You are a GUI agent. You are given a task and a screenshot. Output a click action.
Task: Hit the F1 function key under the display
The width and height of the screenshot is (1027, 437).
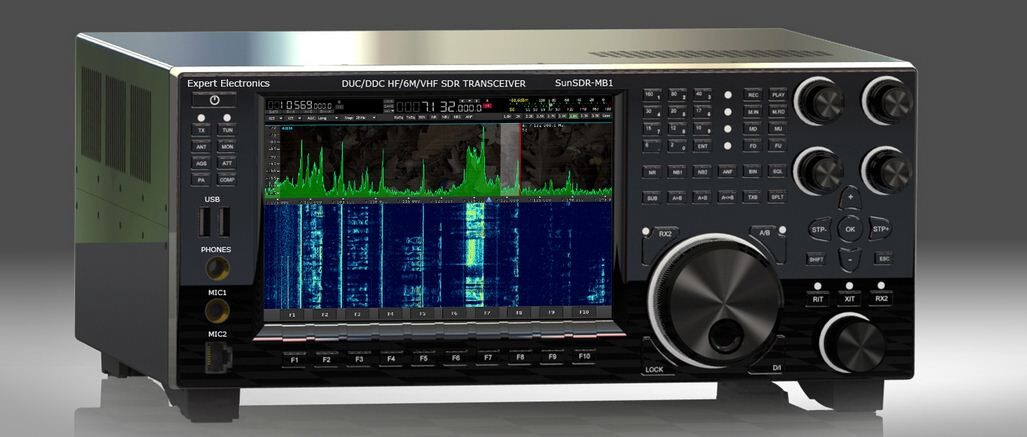pos(294,360)
